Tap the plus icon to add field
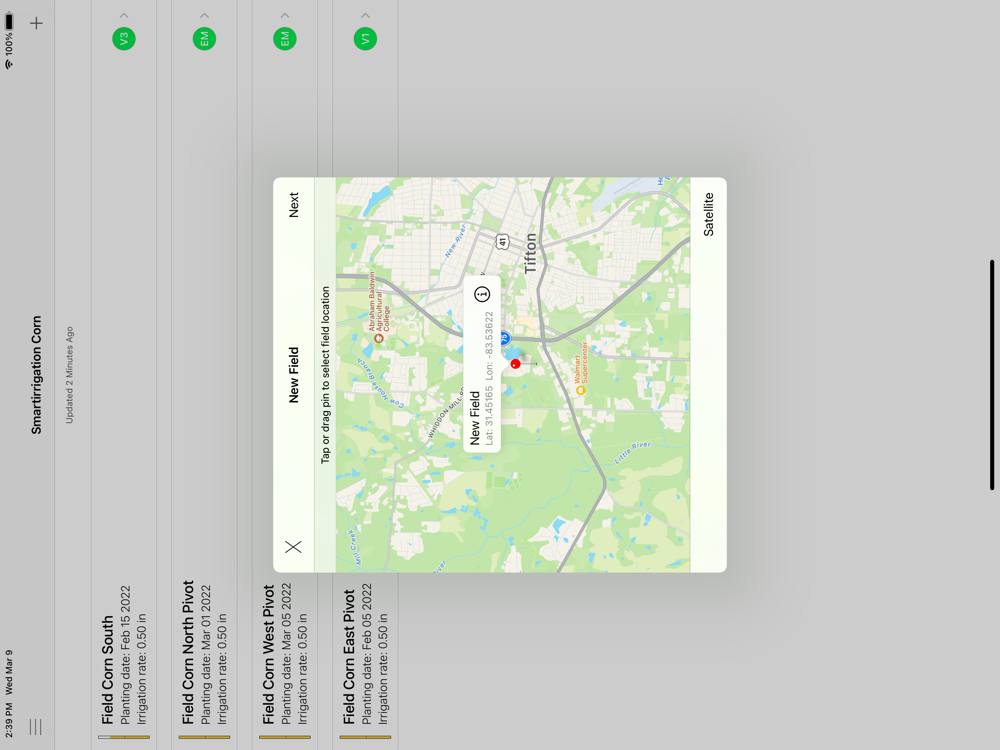The height and width of the screenshot is (750, 1000). coord(36,24)
